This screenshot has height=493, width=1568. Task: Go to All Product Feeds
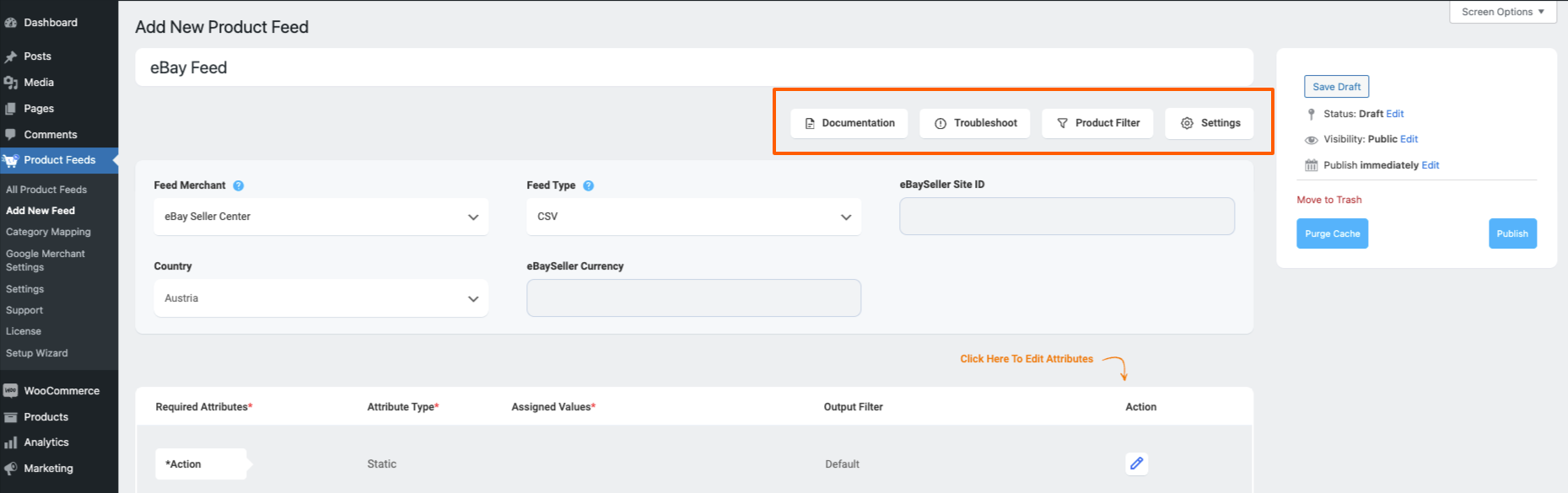tap(46, 190)
